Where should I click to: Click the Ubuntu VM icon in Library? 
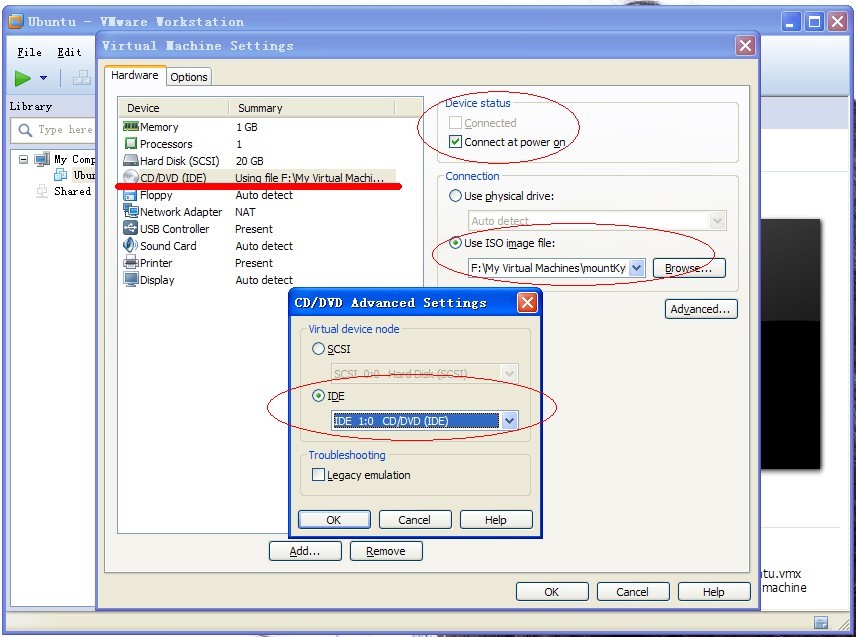click(x=60, y=175)
